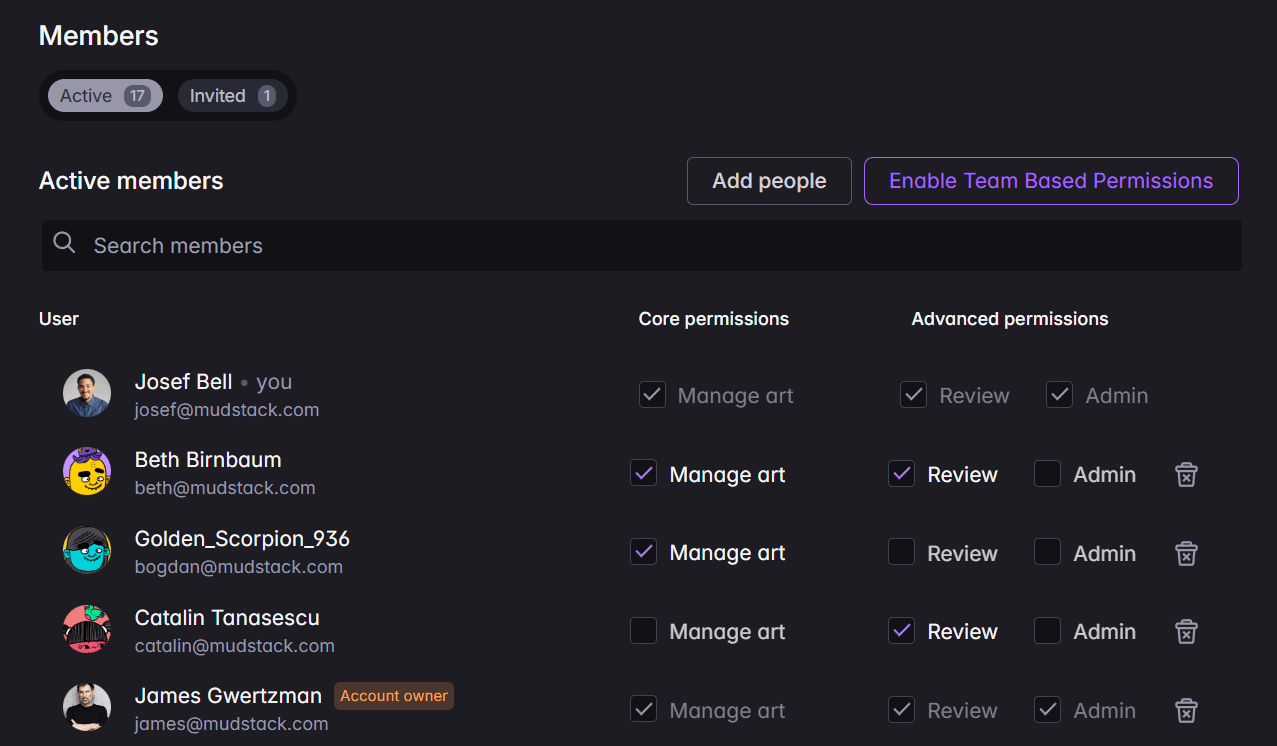Screen dimensions: 1277x746
Task: Click the Add people button
Action: 768,181
